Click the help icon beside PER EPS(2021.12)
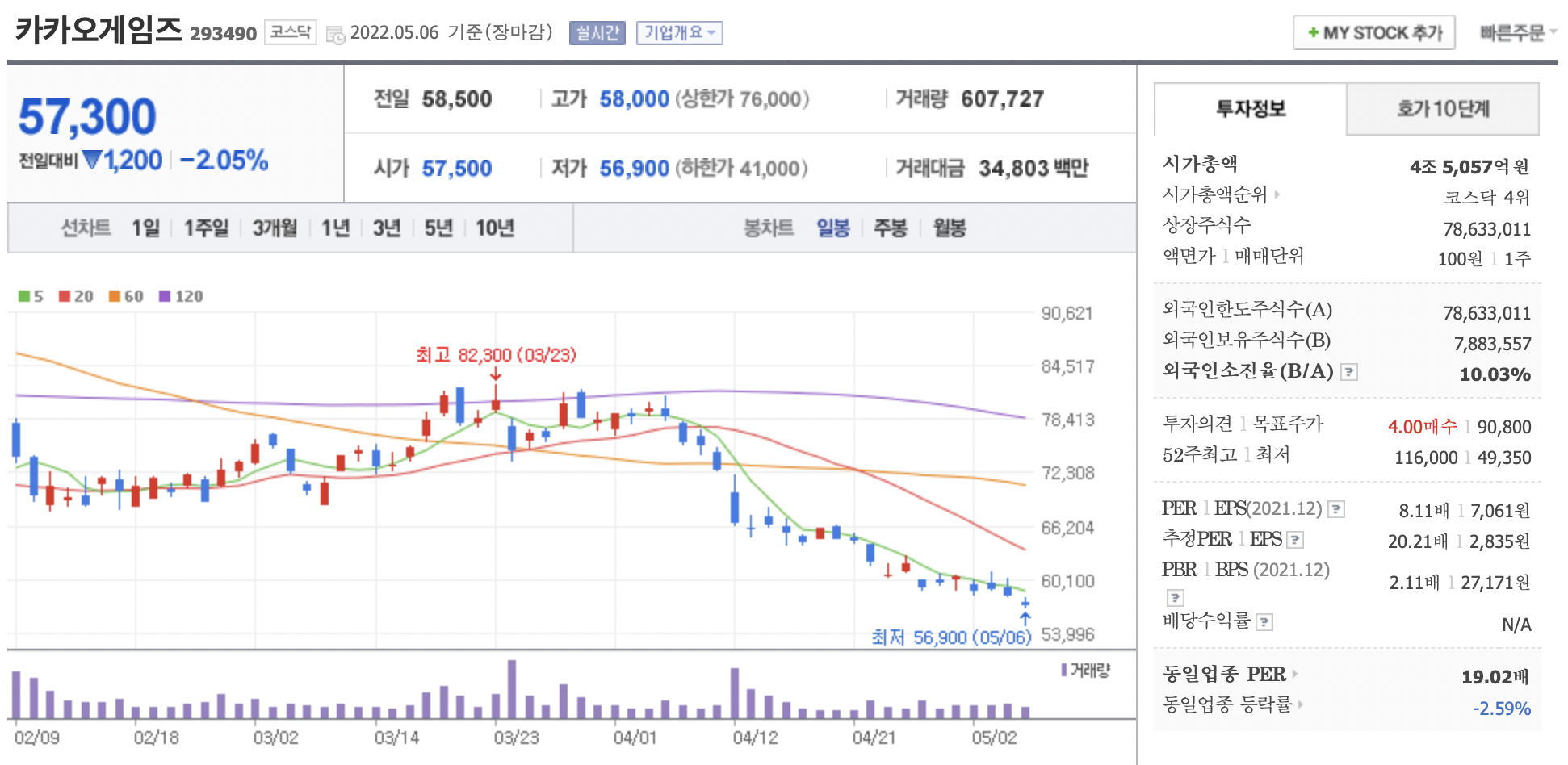1568x765 pixels. coord(1336,509)
